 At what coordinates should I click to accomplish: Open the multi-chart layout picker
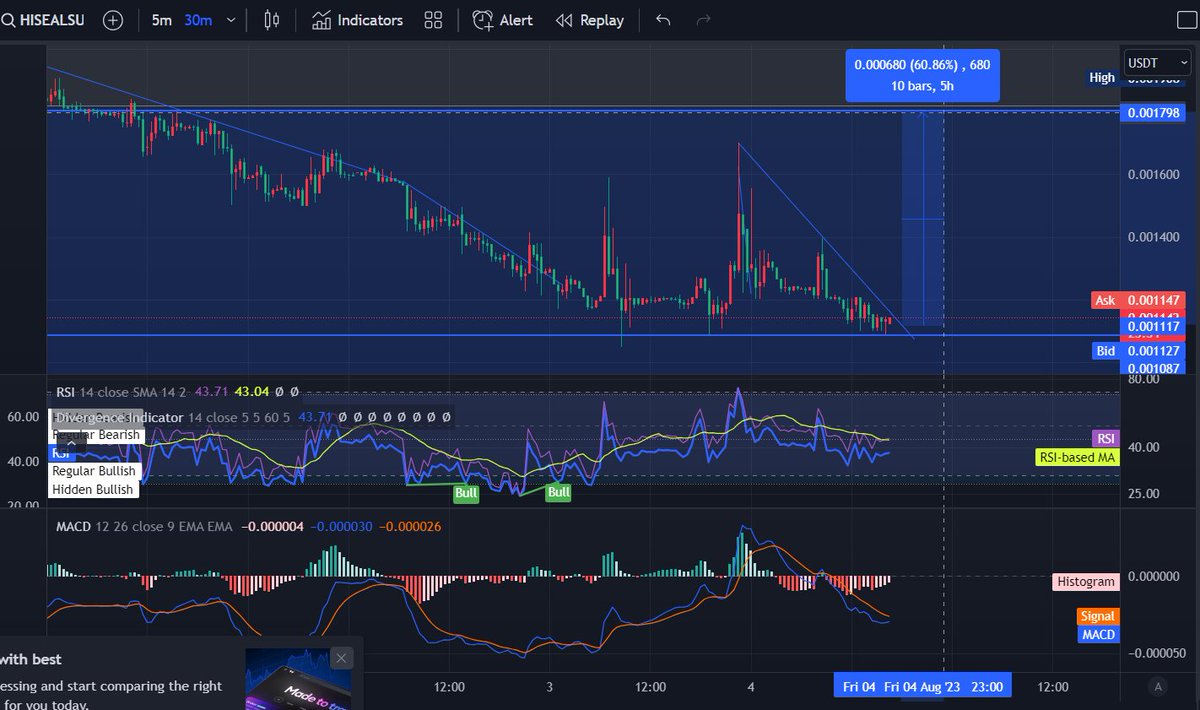coord(433,19)
